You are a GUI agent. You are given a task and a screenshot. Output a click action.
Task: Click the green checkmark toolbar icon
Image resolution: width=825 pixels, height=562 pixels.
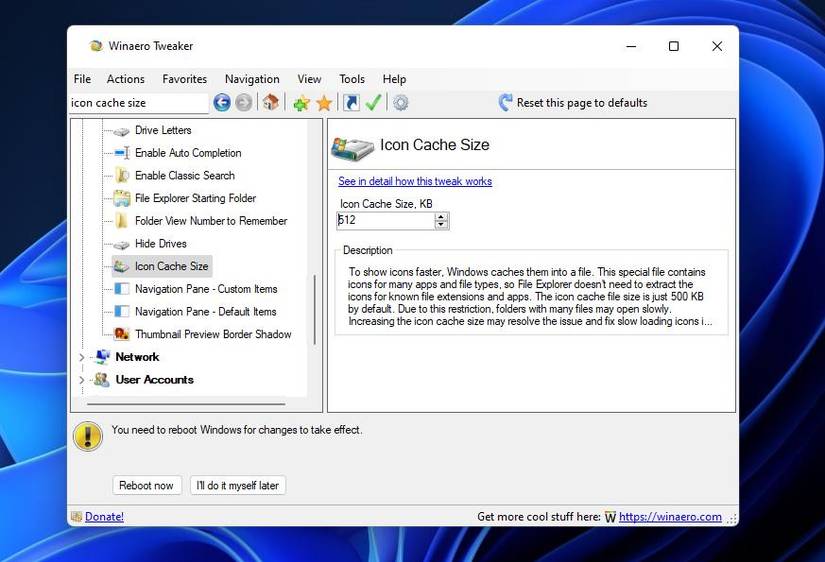point(373,103)
